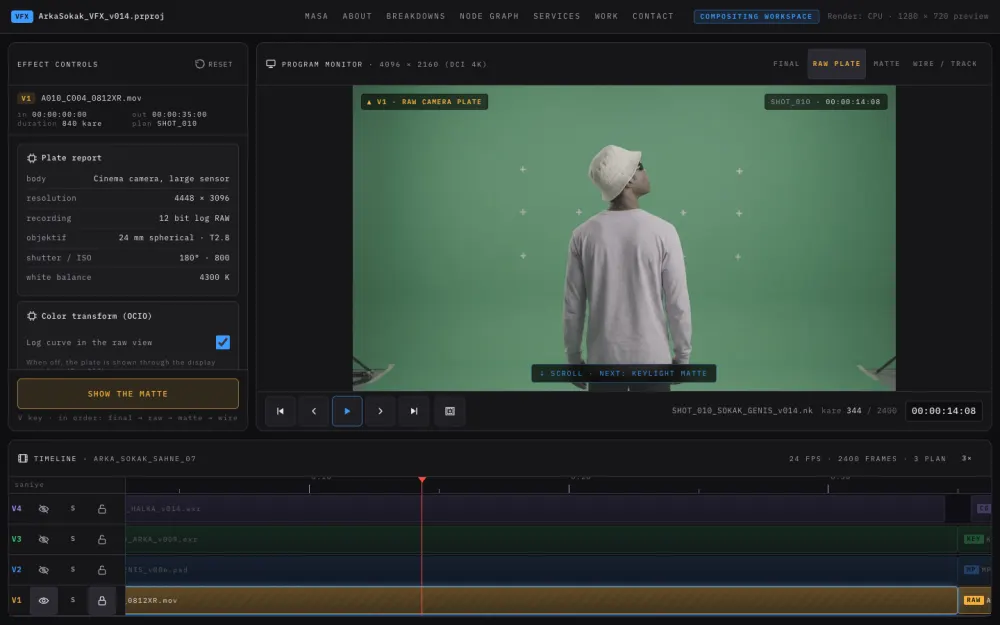Step back one frame
The image size is (1000, 625).
[314, 411]
